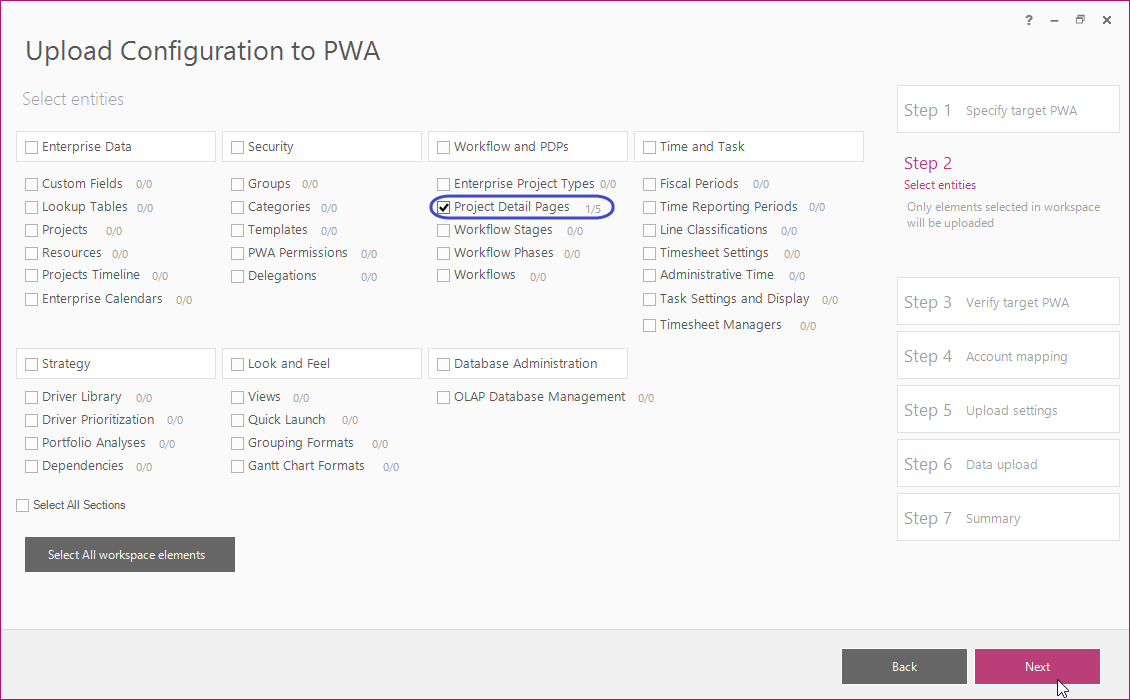Check the Time and Task section checkbox
Viewport: 1130px width, 700px height.
point(649,147)
